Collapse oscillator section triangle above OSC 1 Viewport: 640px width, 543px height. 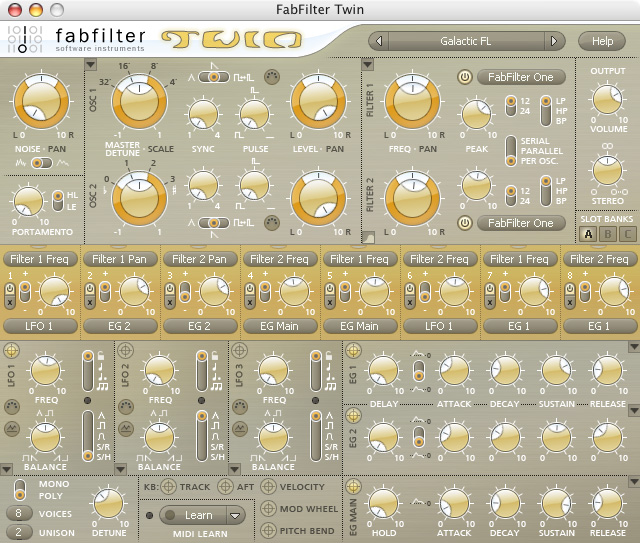pos(91,65)
